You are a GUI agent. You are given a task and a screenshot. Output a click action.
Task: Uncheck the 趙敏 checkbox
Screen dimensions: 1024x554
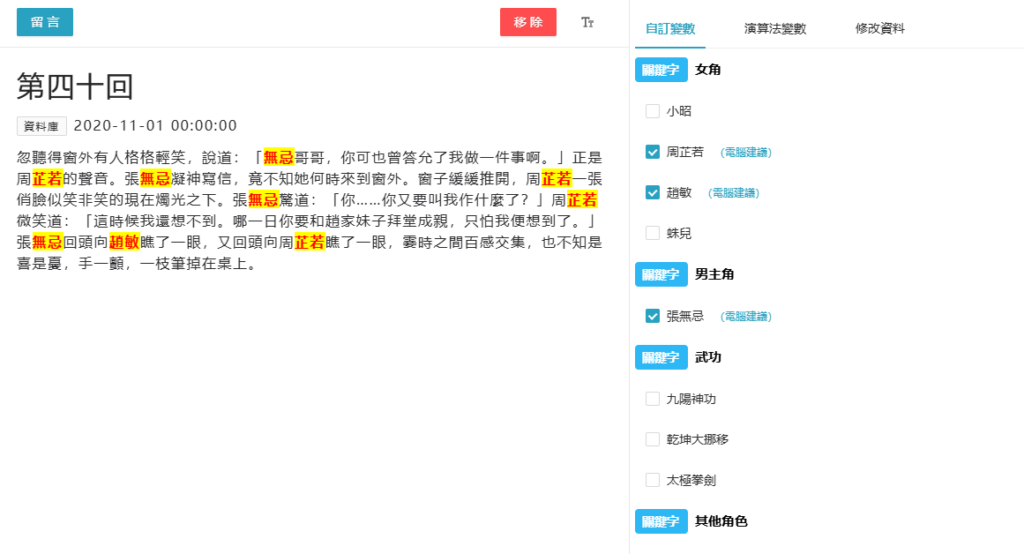tap(653, 192)
